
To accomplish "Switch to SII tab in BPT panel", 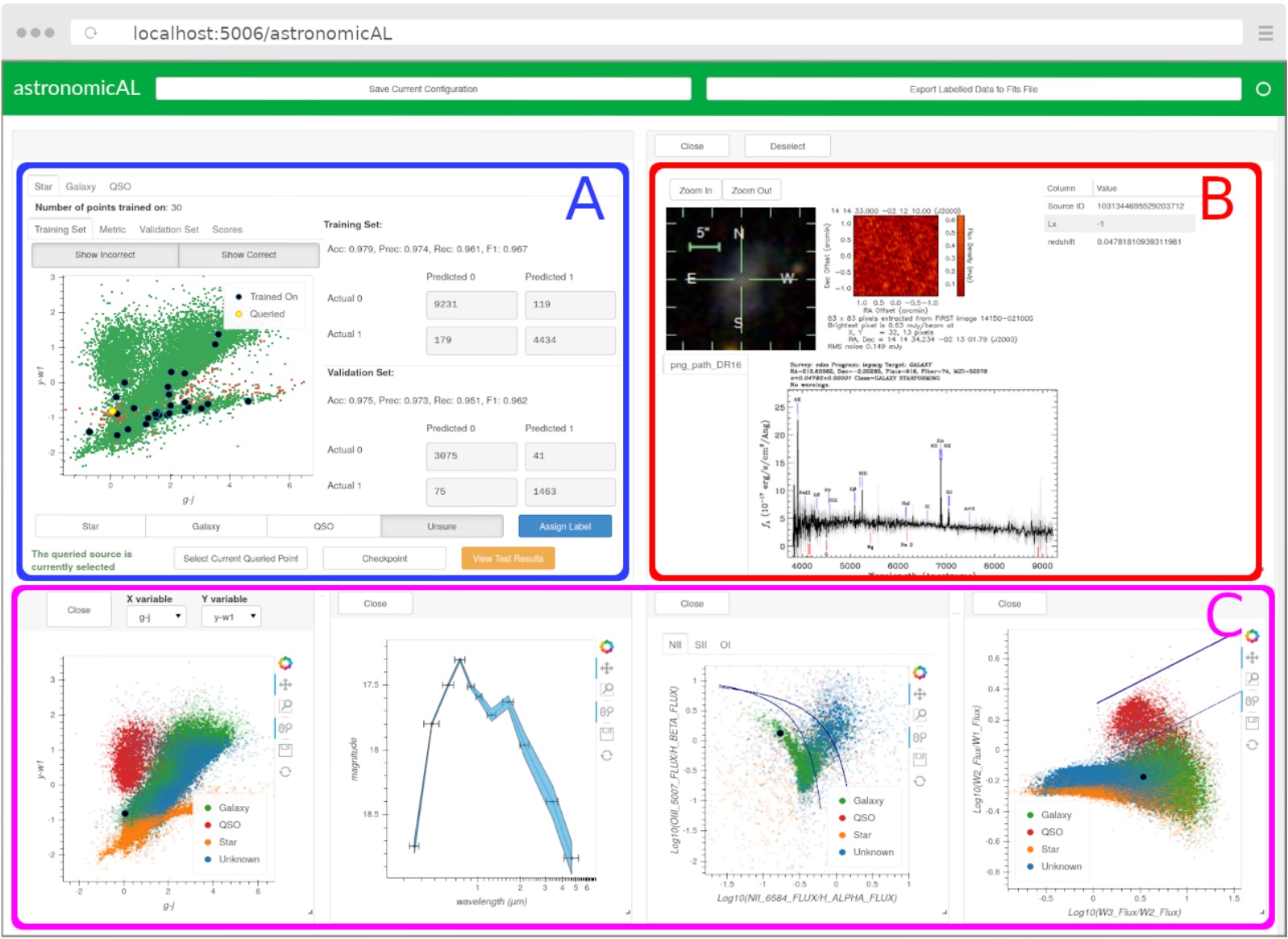I will (x=700, y=645).
